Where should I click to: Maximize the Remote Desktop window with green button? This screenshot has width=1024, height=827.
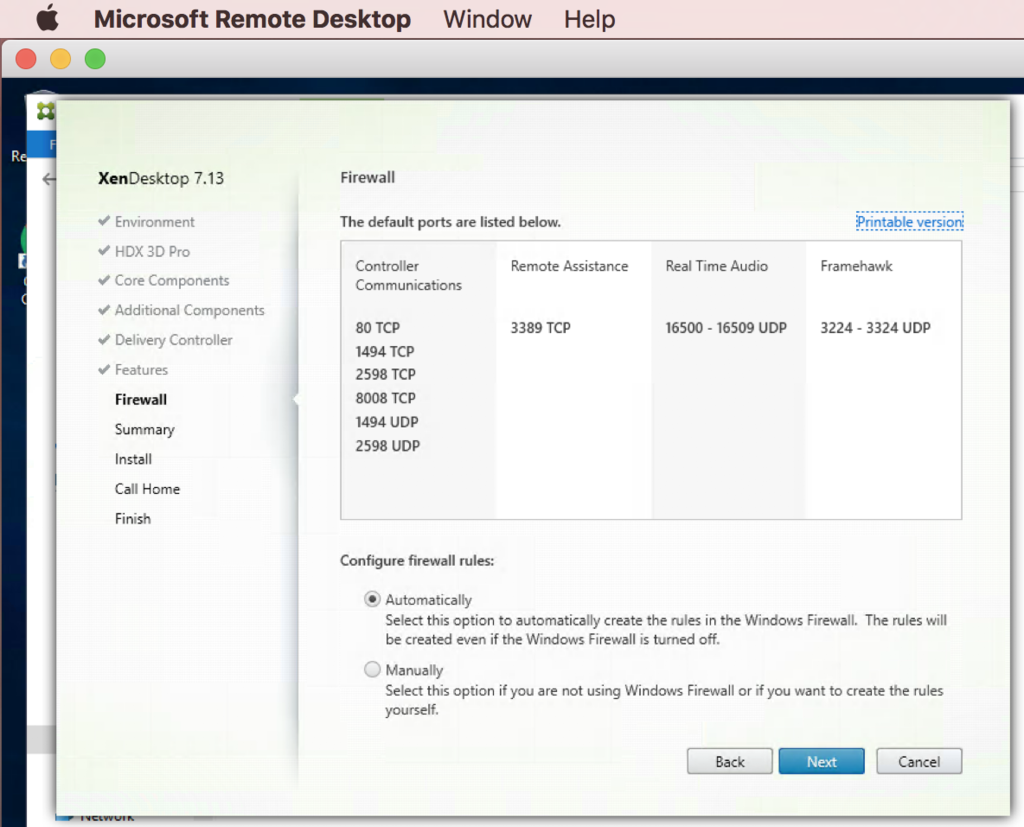point(95,59)
